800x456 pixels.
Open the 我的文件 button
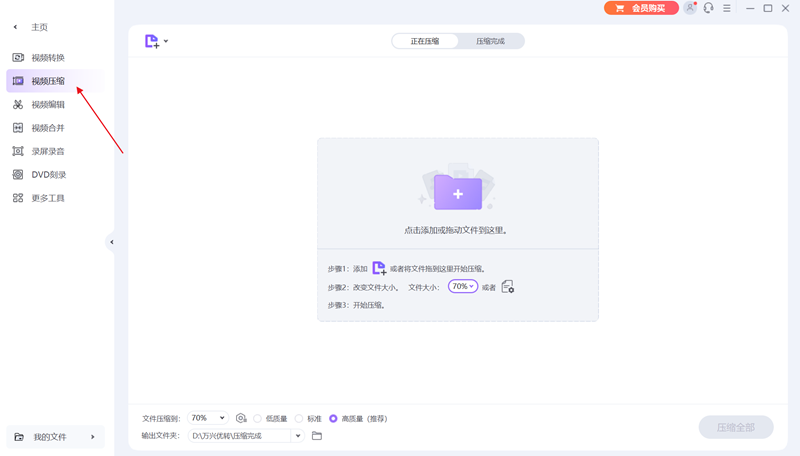[x=55, y=437]
